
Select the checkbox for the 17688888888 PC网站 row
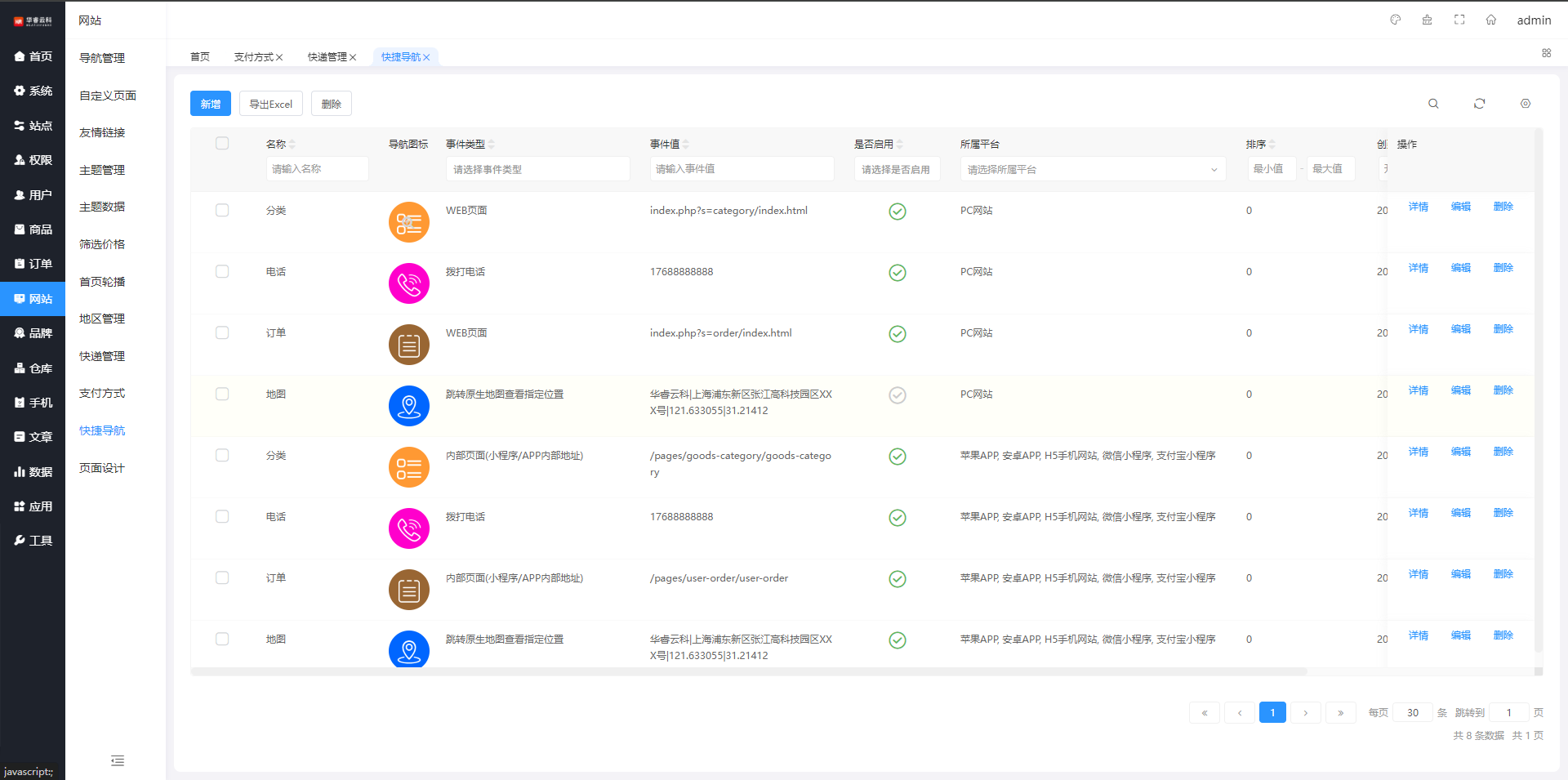[222, 272]
